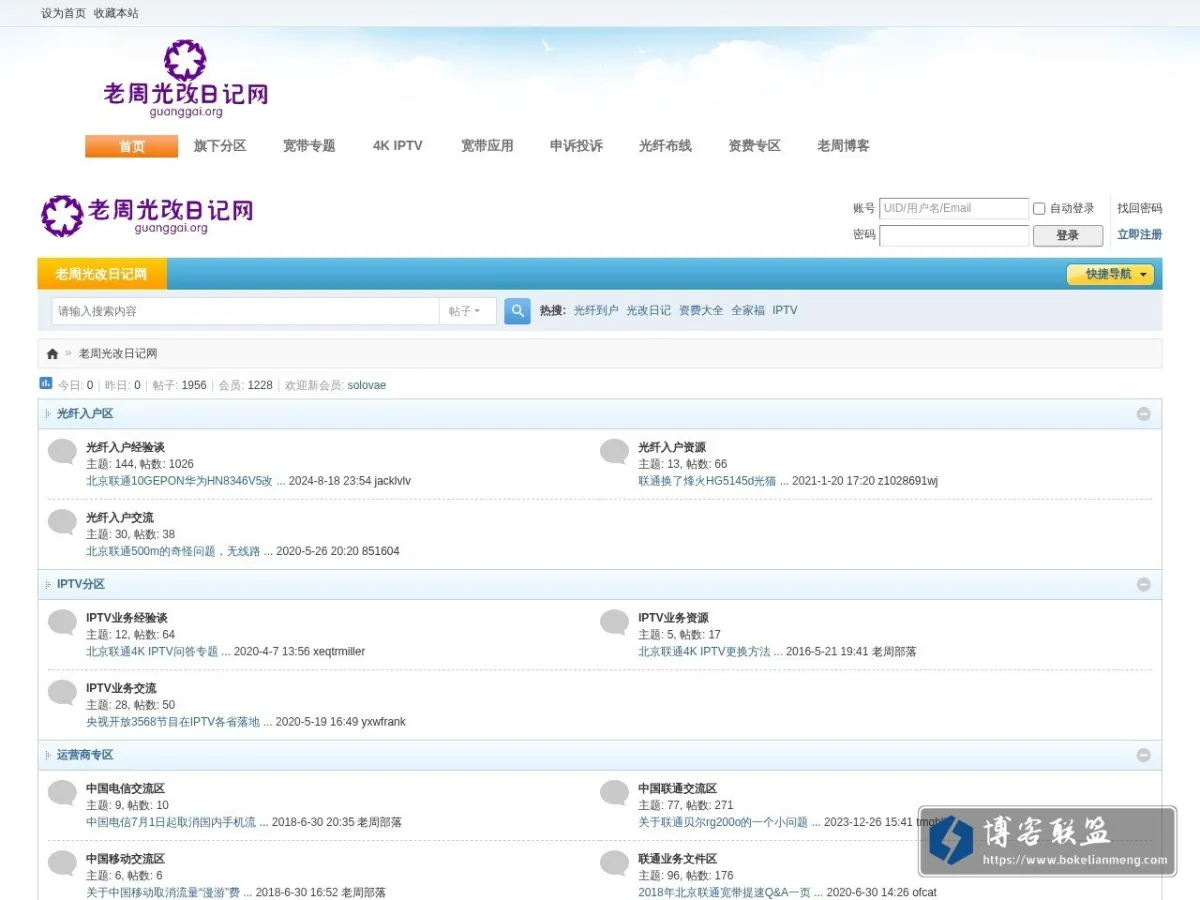Image resolution: width=1200 pixels, height=900 pixels.
Task: Open the 申诉投诉 menu item
Action: click(576, 146)
